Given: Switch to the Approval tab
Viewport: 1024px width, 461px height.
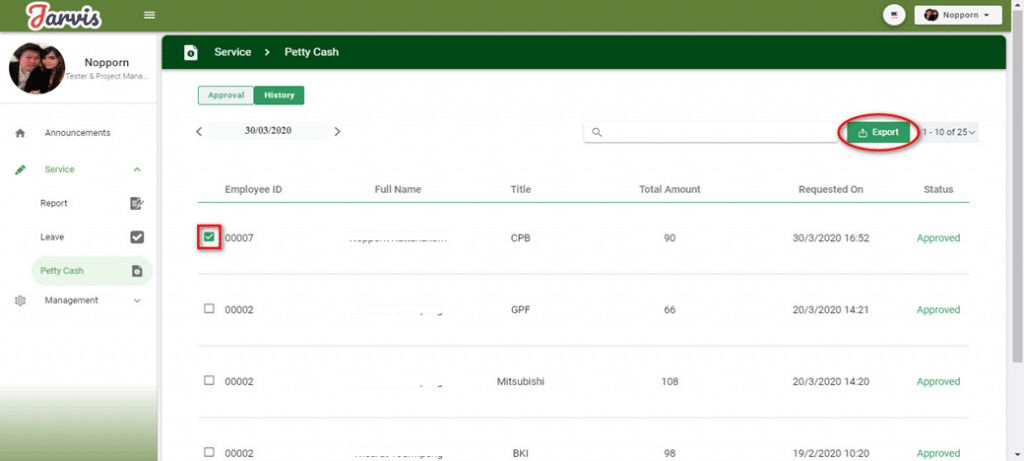Looking at the screenshot, I should pyautogui.click(x=225, y=95).
